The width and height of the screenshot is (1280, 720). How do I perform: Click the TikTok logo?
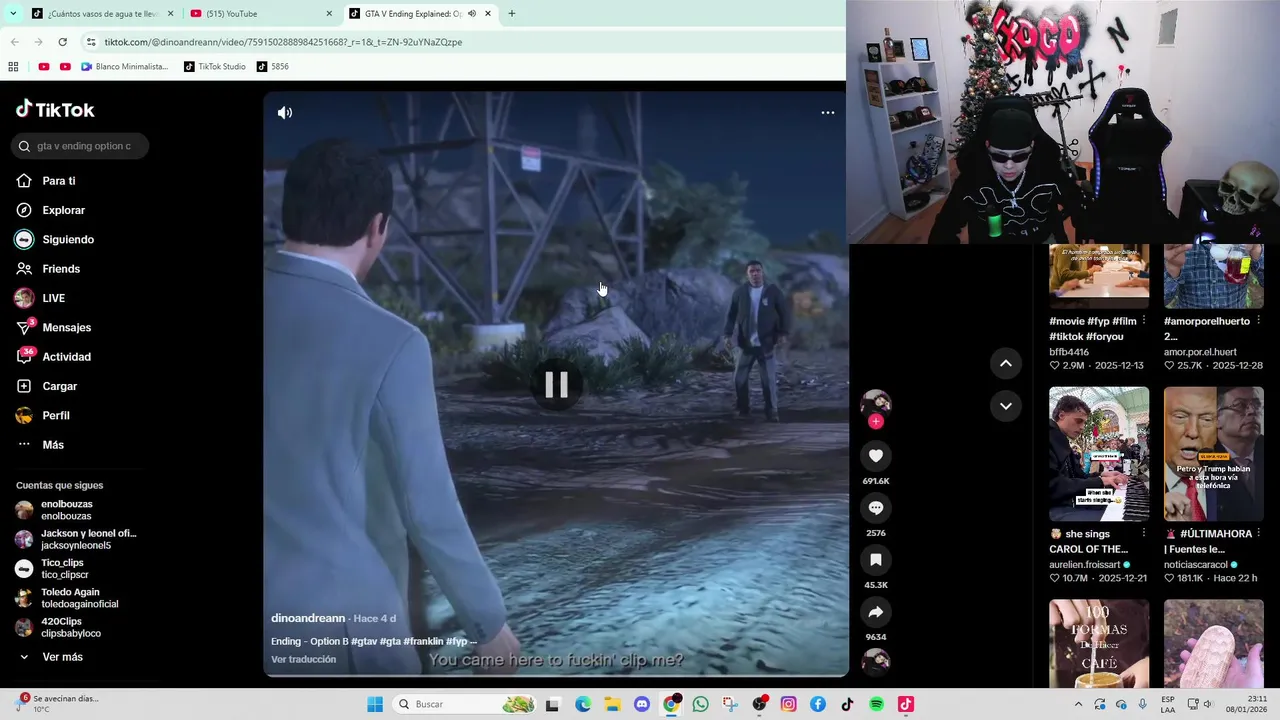55,109
